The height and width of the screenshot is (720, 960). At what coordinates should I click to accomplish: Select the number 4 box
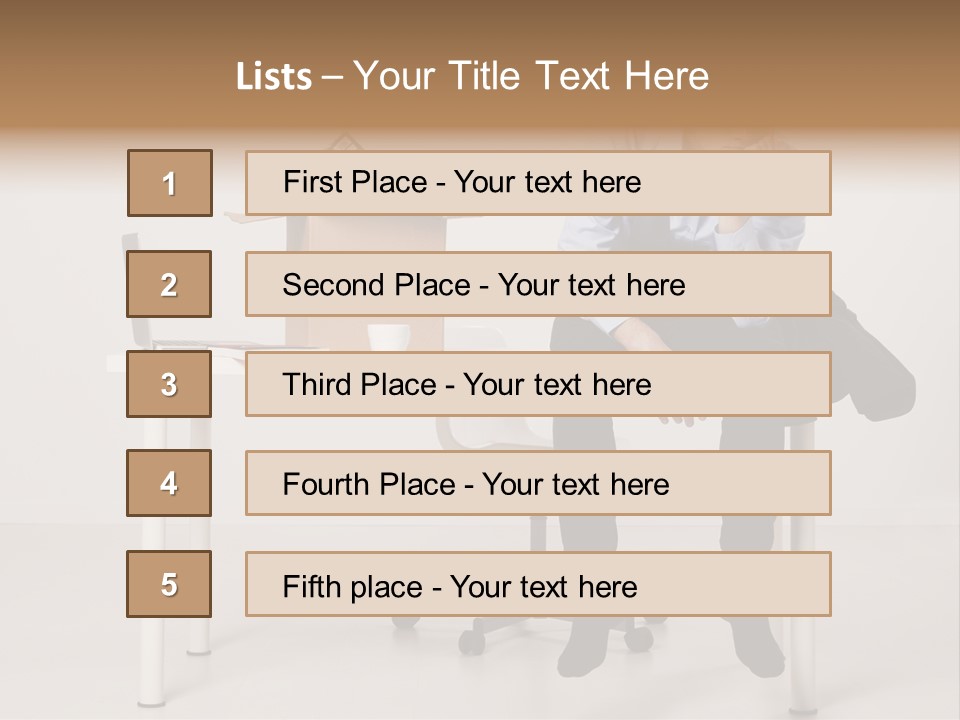pyautogui.click(x=169, y=484)
